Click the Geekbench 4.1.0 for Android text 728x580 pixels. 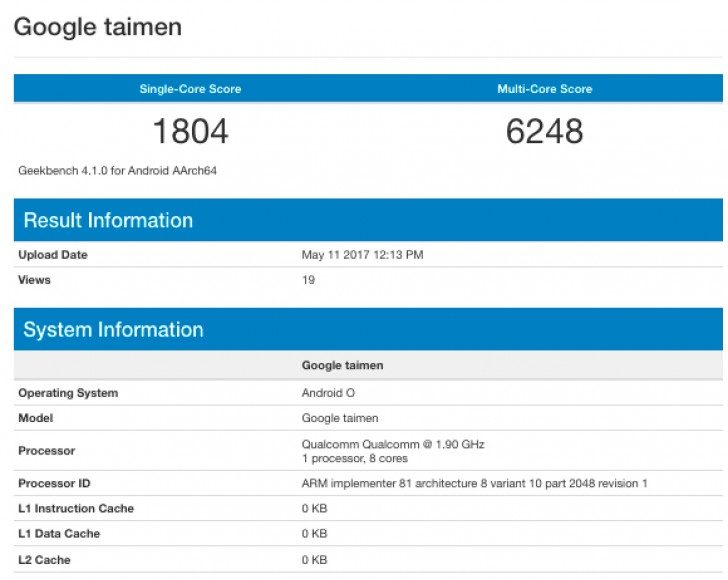coord(118,170)
